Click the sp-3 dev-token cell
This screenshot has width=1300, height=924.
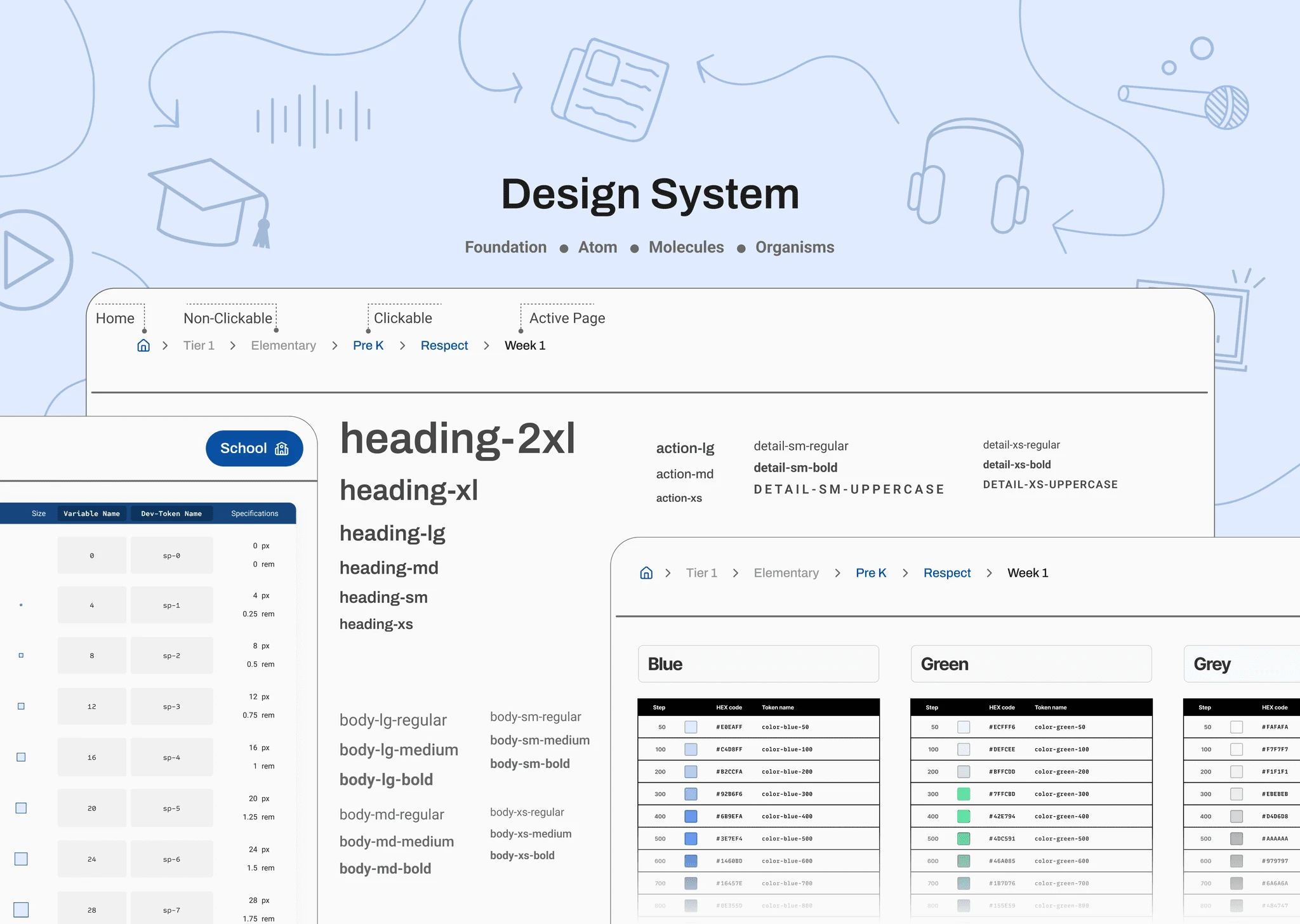171,706
